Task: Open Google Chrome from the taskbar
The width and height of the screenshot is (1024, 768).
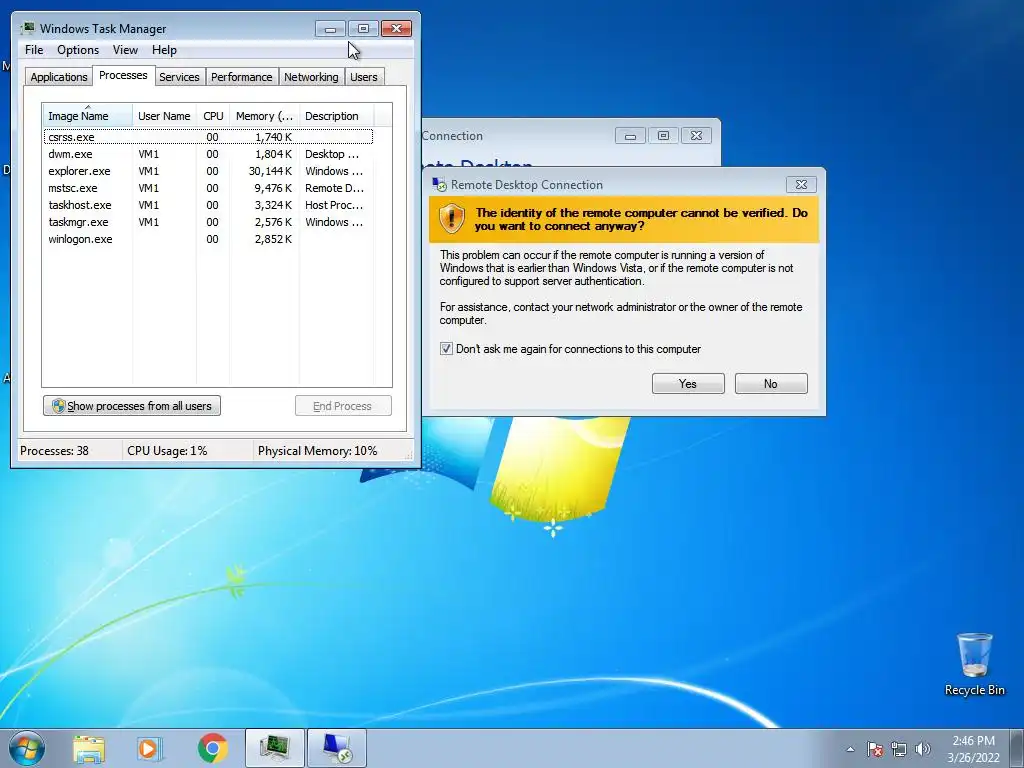Action: (x=212, y=748)
